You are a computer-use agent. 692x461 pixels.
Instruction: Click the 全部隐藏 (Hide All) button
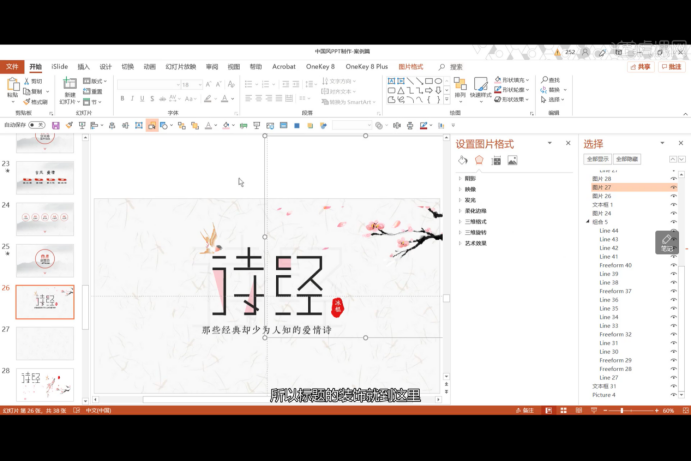(627, 159)
